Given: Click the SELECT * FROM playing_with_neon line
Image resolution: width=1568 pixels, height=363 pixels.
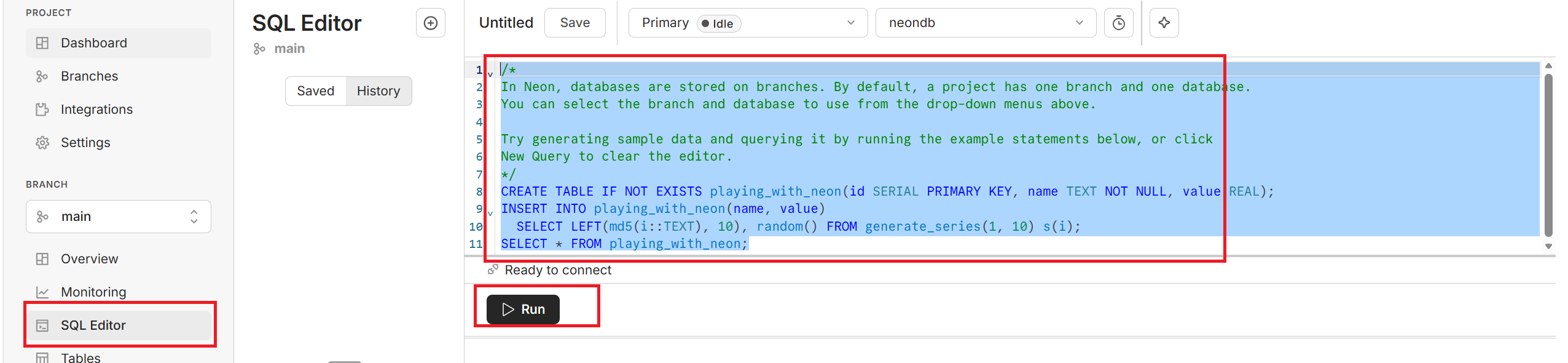Looking at the screenshot, I should [x=624, y=244].
